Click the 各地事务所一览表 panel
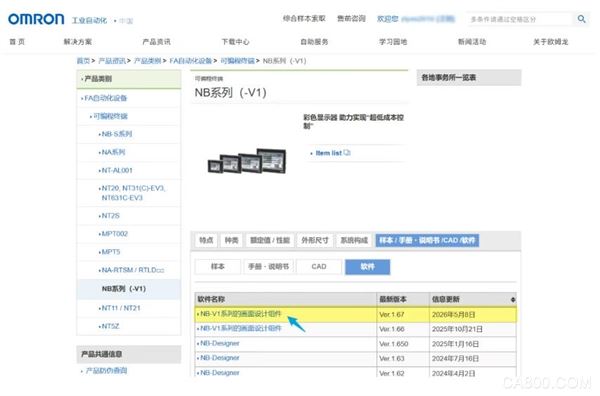600x396 pixels. click(469, 78)
